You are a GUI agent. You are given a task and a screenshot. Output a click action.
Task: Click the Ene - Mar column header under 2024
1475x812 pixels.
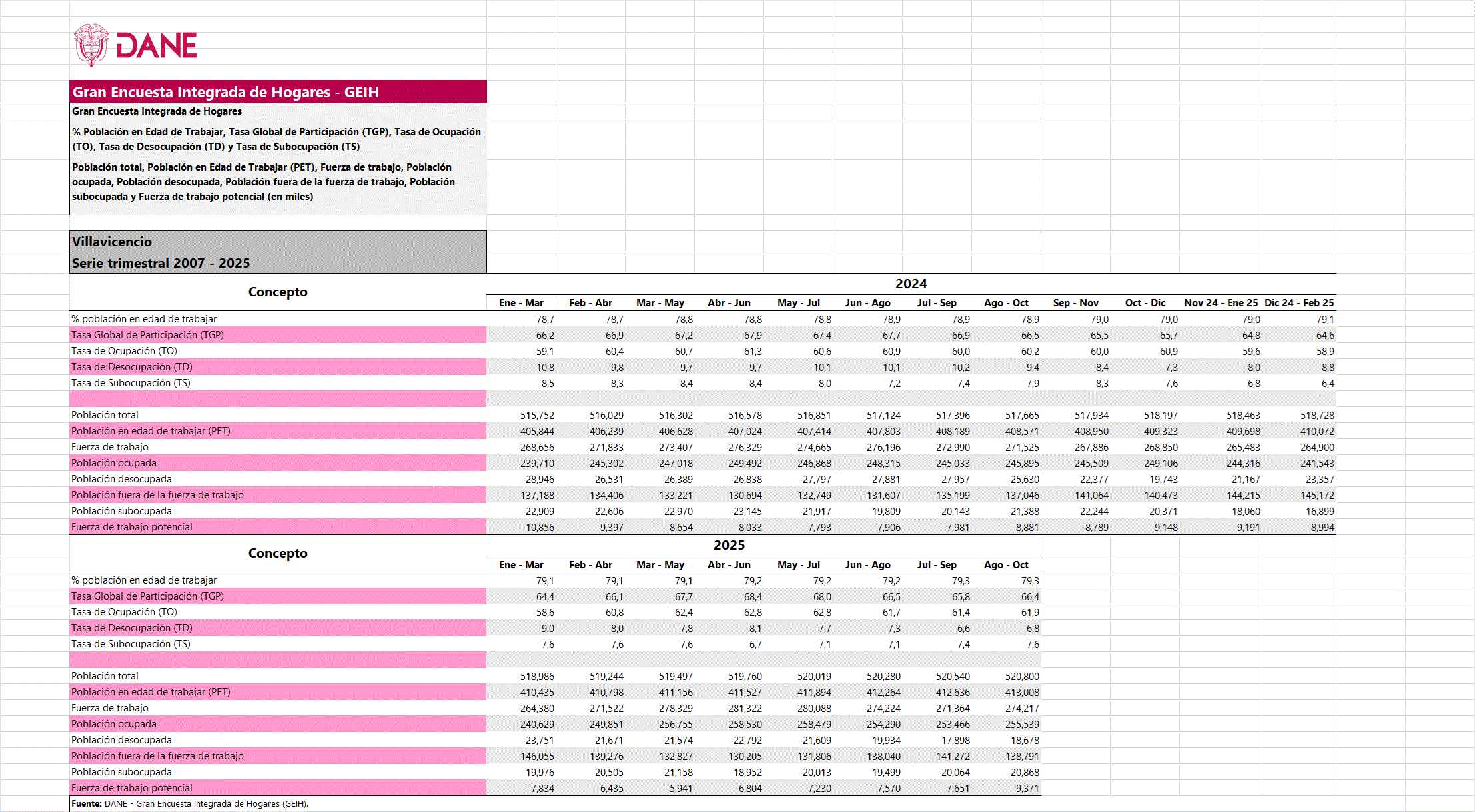tap(521, 303)
